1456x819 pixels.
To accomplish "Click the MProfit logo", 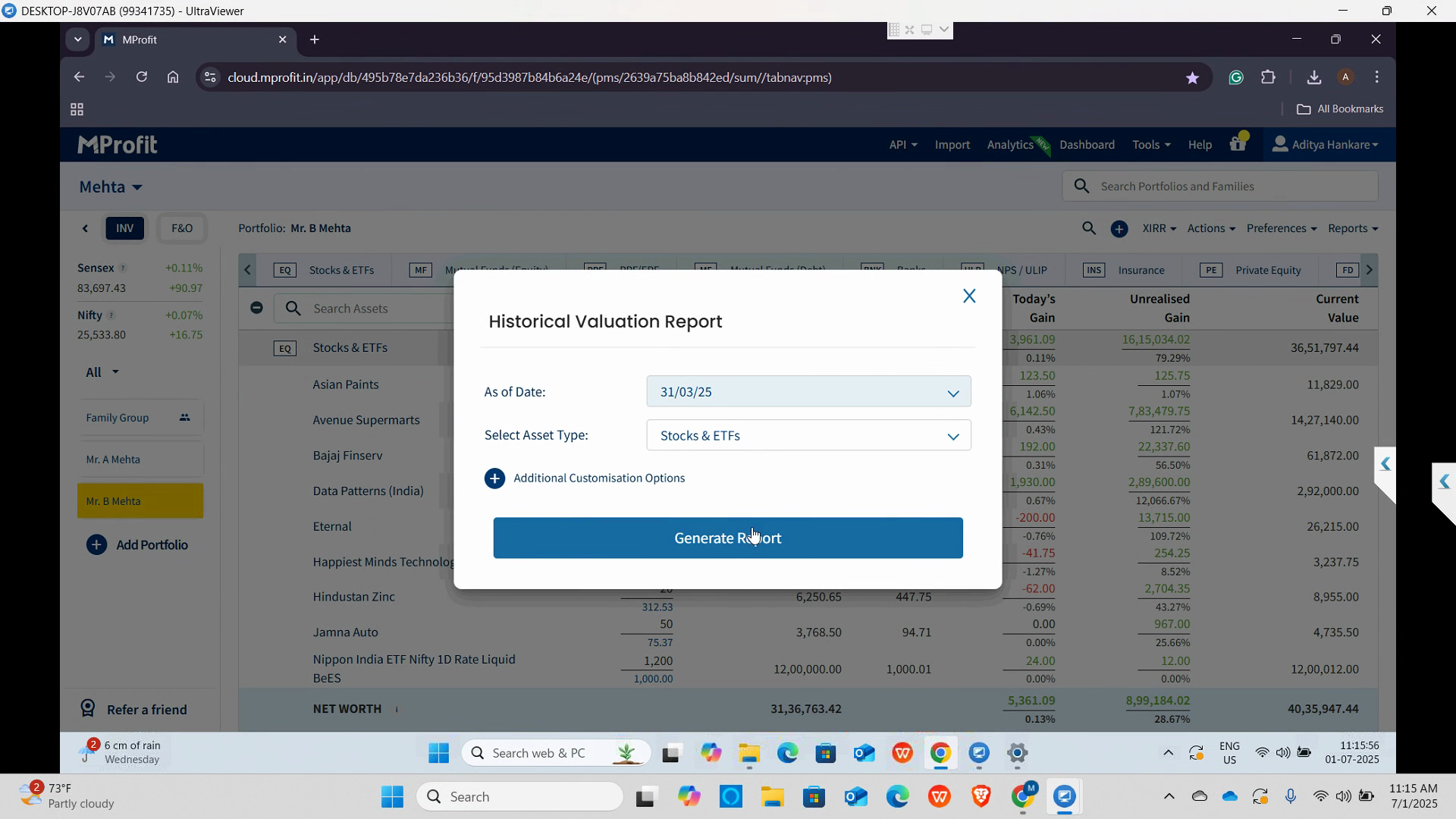I will (118, 144).
